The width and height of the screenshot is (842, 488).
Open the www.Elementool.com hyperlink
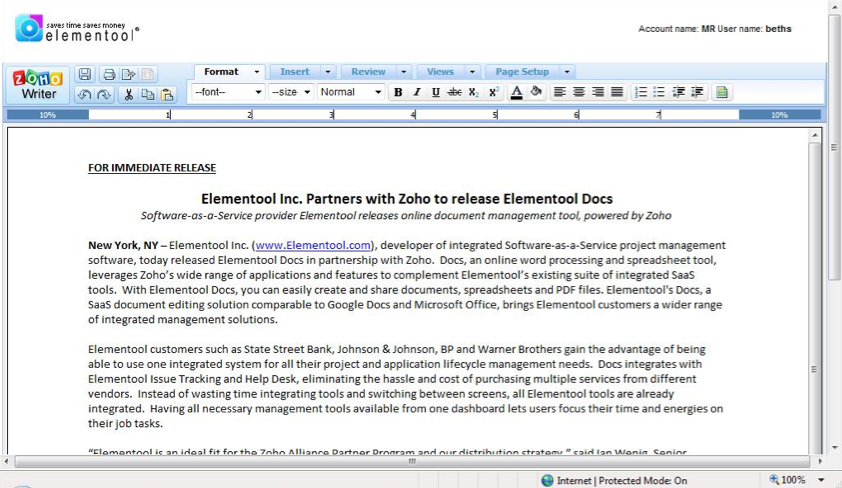tap(313, 245)
